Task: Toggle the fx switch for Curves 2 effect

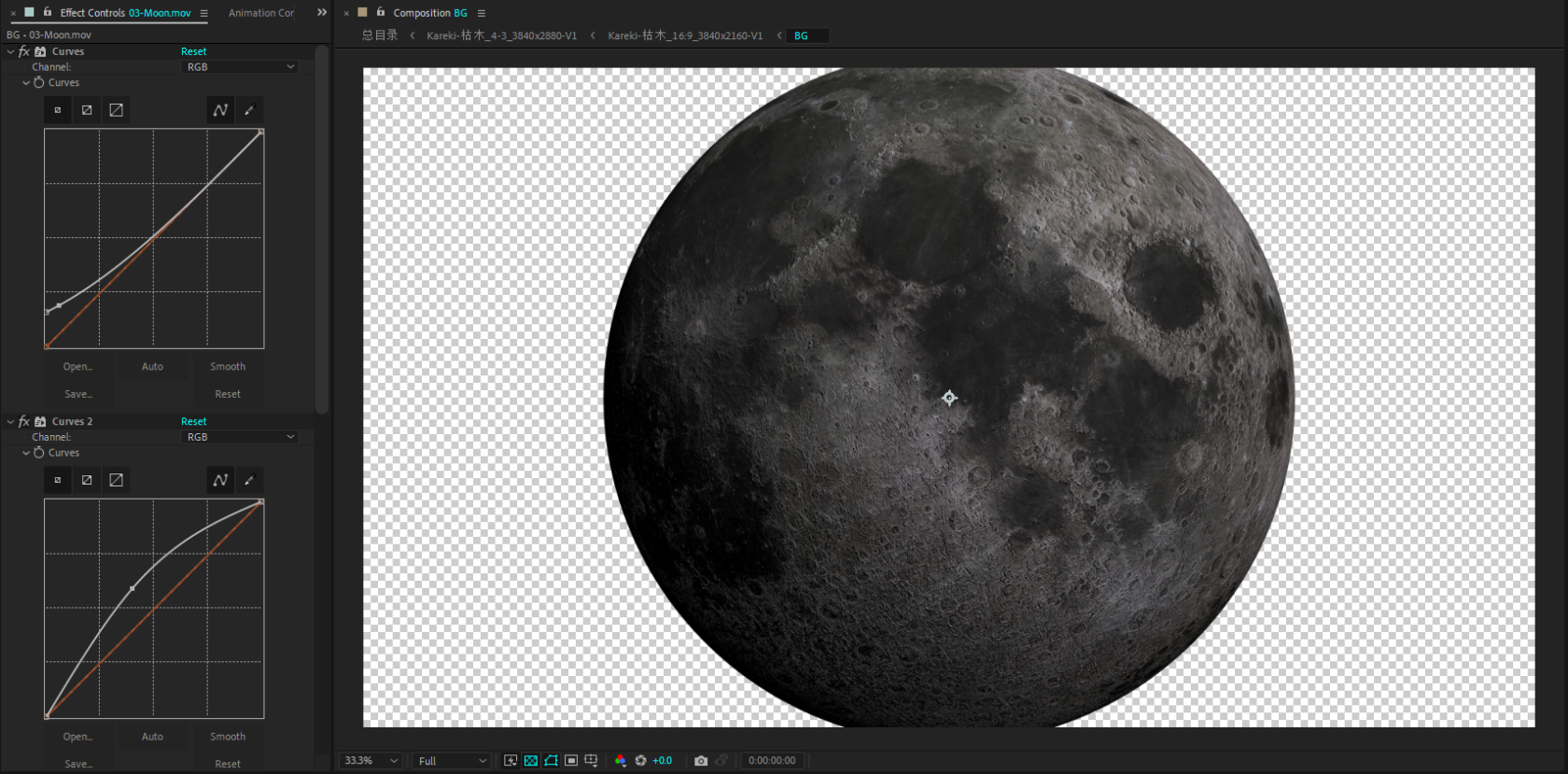Action: [24, 421]
